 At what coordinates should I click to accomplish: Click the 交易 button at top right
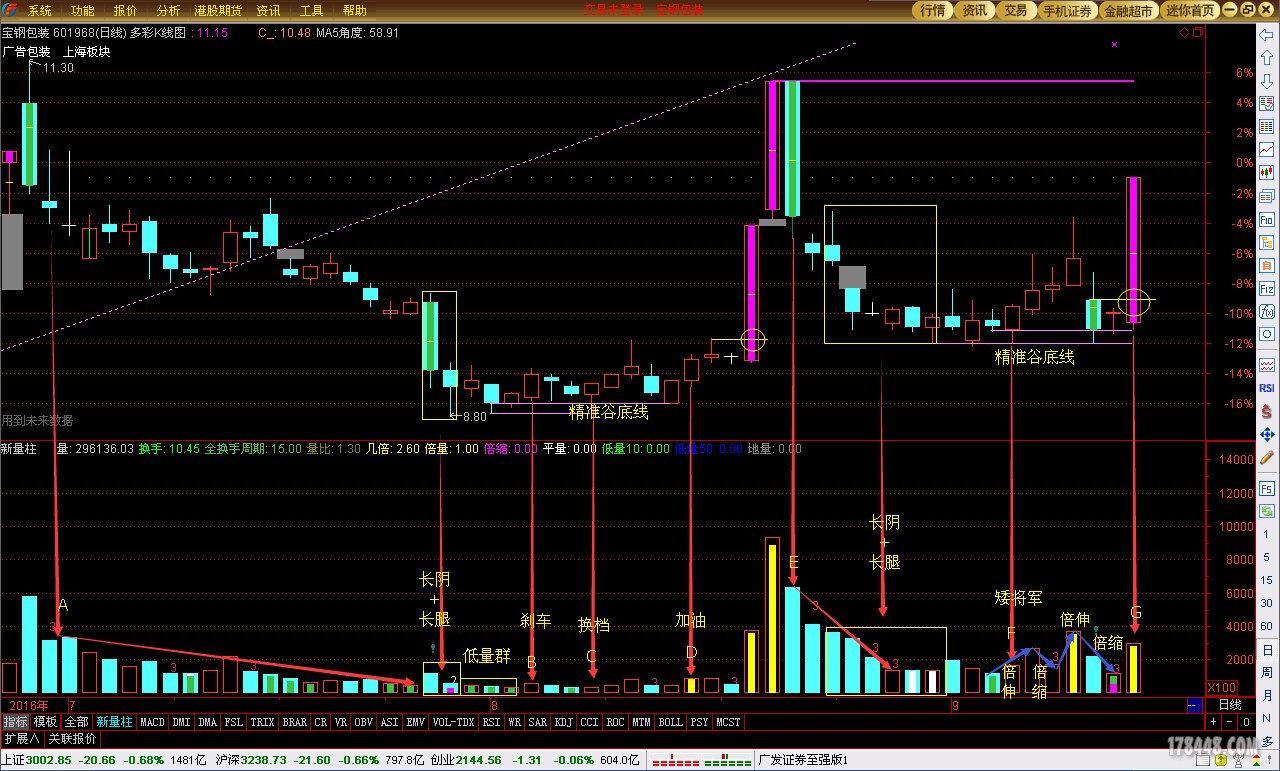tap(1015, 10)
